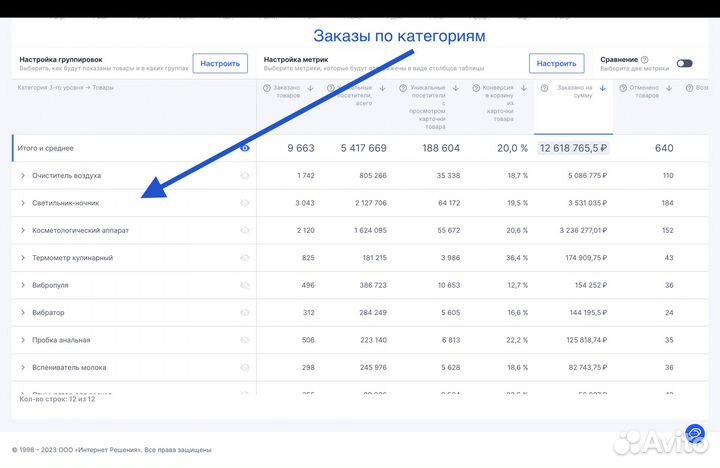The height and width of the screenshot is (468, 720).
Task: Click the 10 653 card views cell
Action: coord(449,285)
